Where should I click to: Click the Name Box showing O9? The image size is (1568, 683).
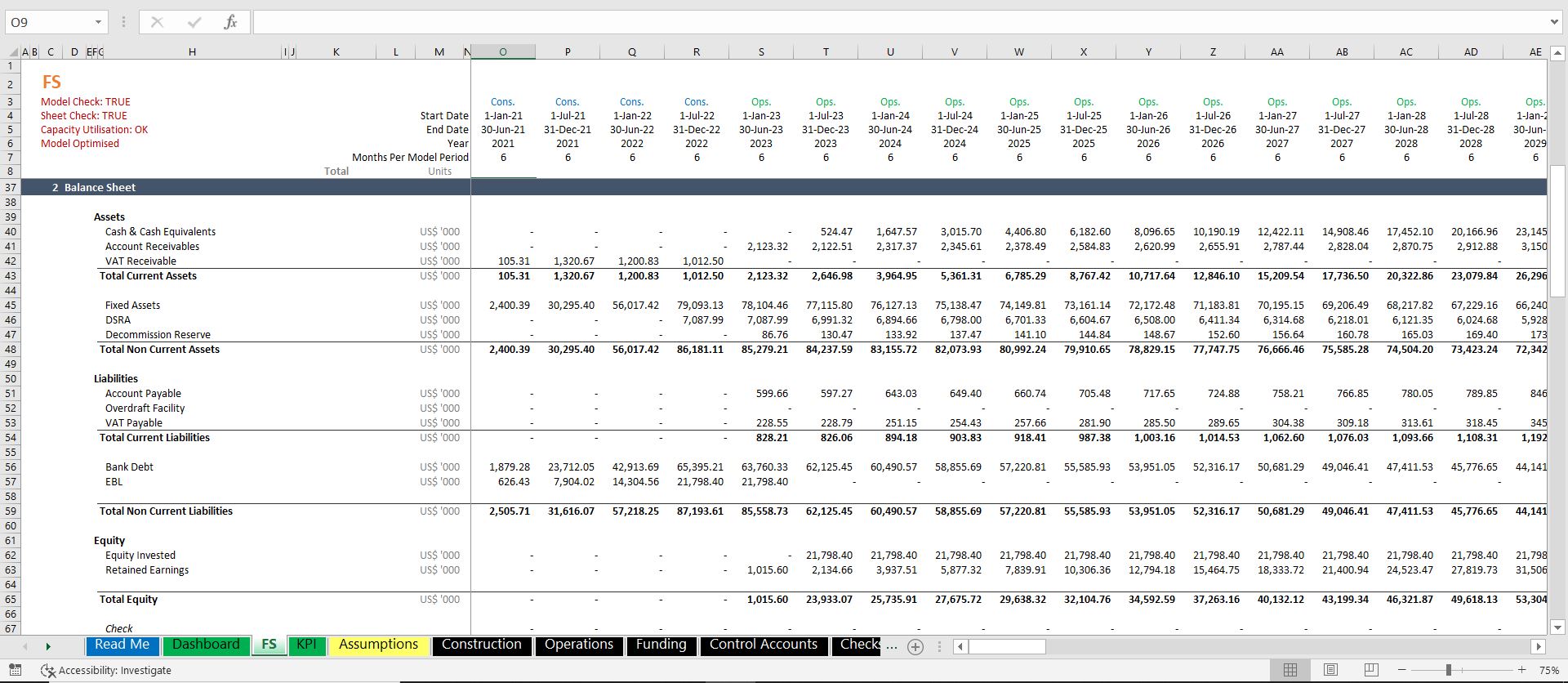point(49,22)
